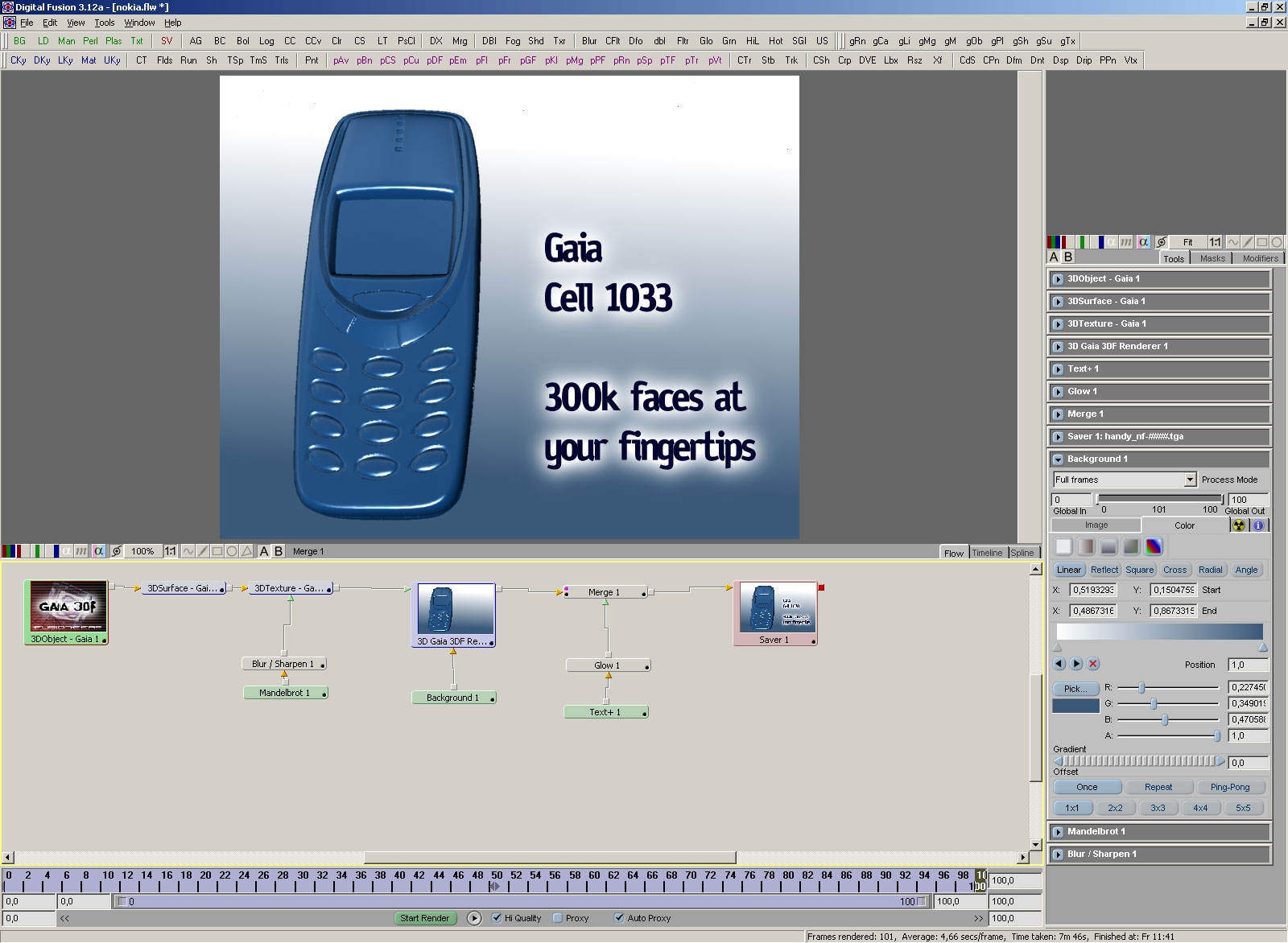Select the Saver 1 node thumbnail in the flow
1288x943 pixels.
pyautogui.click(x=778, y=607)
